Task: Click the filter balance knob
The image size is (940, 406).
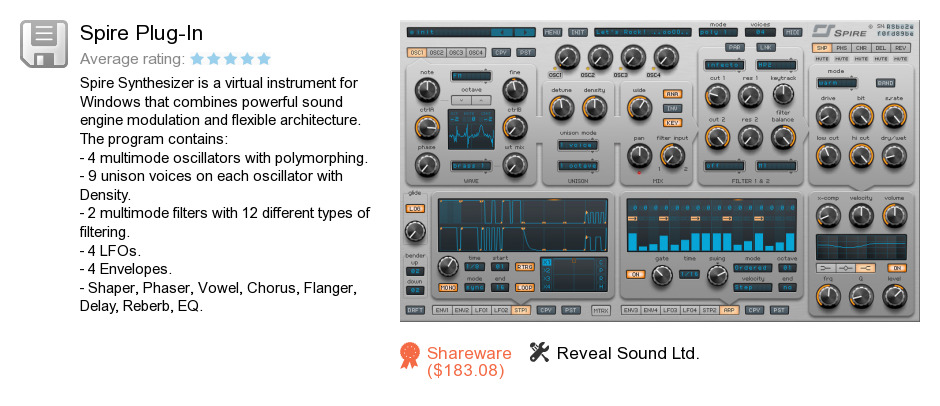Action: click(782, 137)
